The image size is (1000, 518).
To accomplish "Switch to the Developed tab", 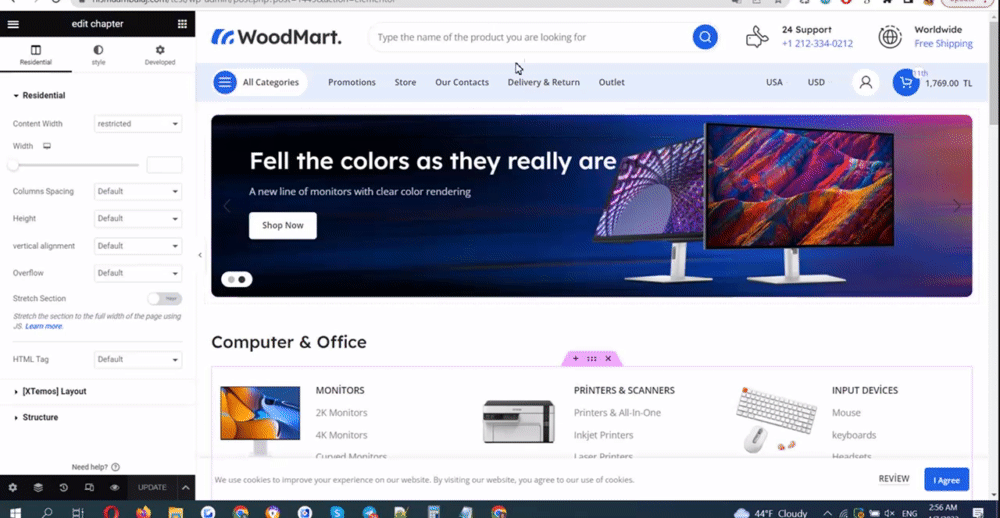I will click(x=159, y=56).
